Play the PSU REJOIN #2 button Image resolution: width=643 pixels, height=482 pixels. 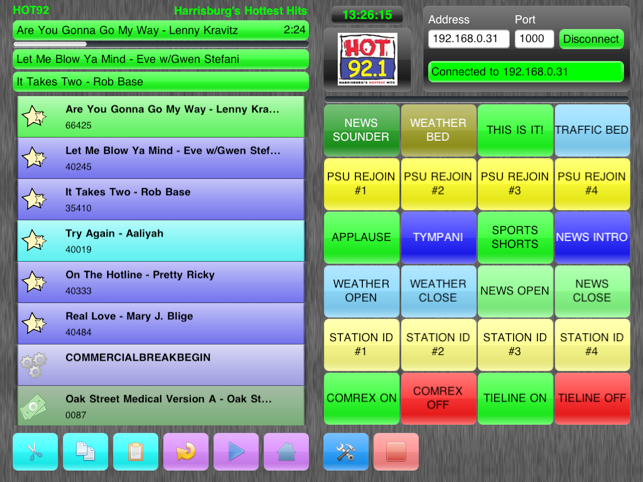coord(438,184)
